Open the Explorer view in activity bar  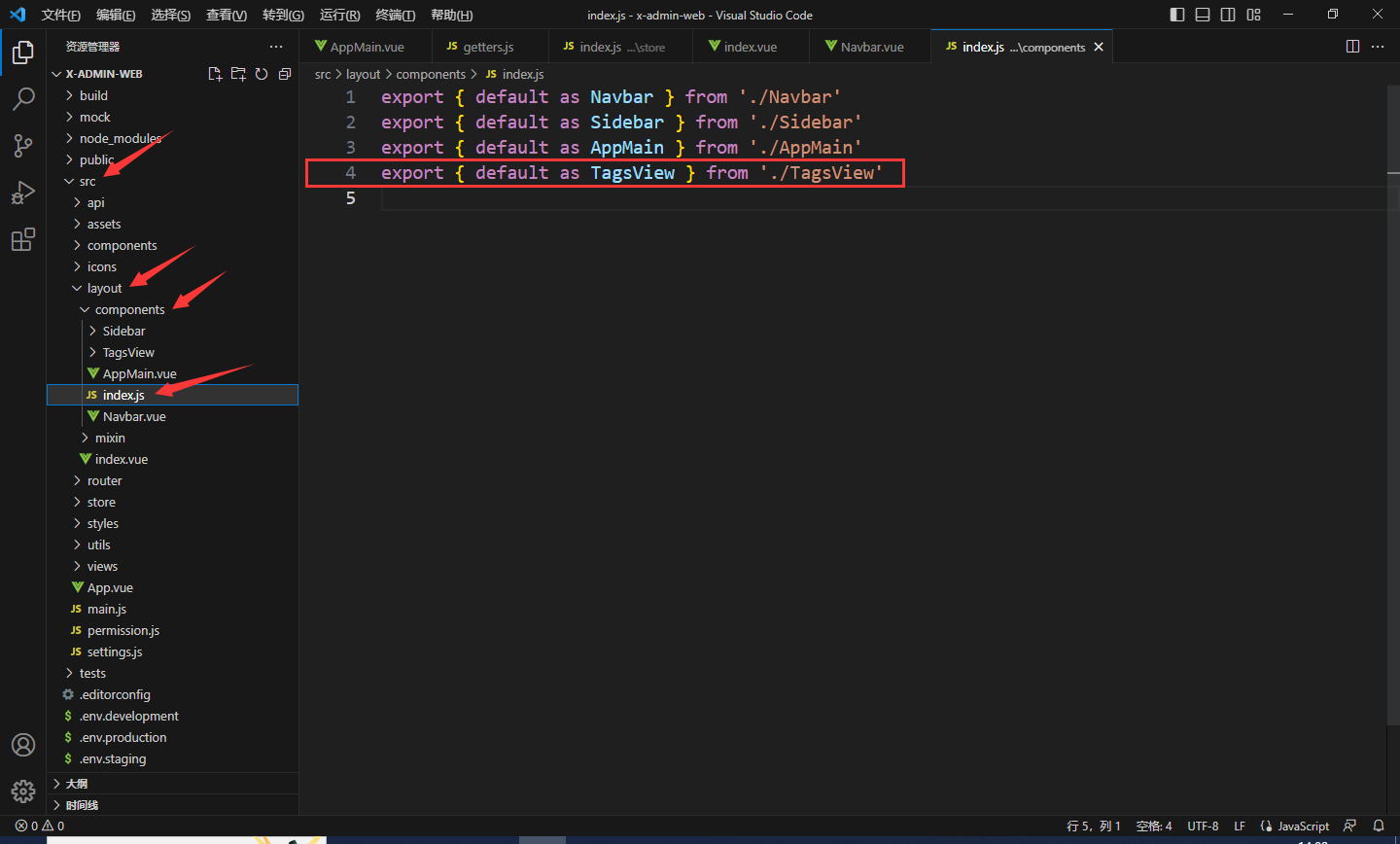(x=23, y=53)
